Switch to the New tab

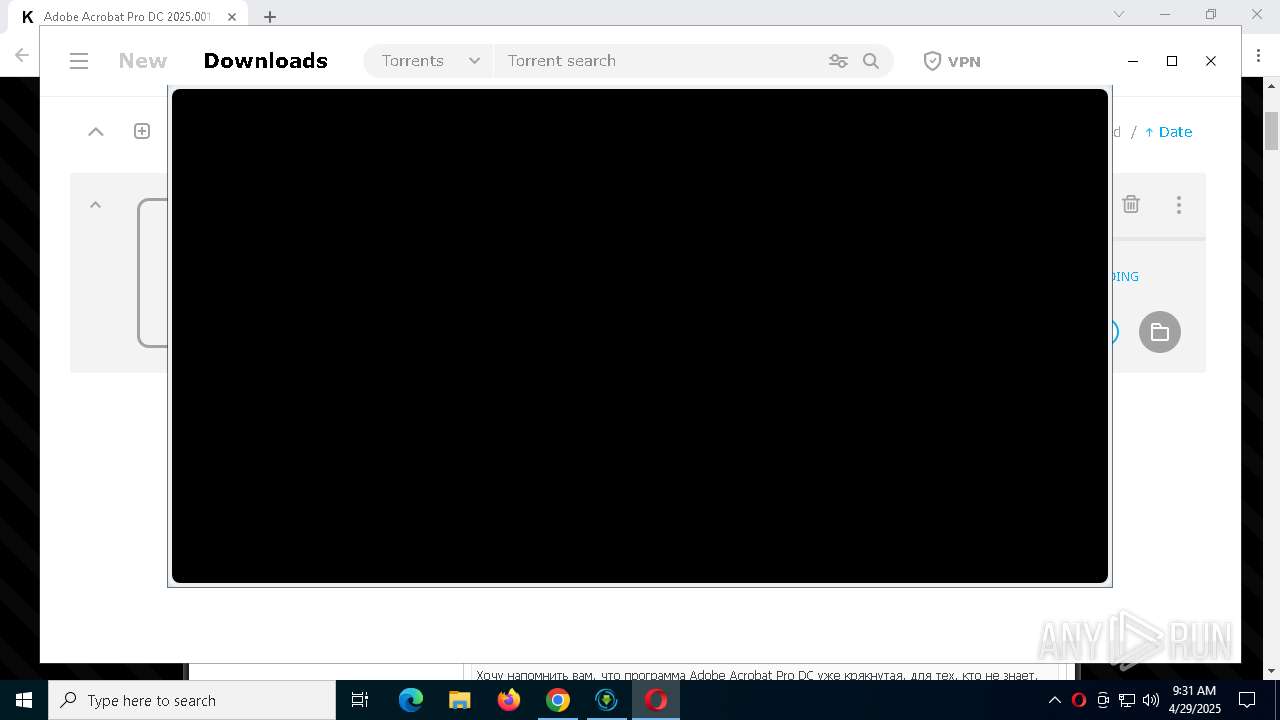tap(143, 61)
